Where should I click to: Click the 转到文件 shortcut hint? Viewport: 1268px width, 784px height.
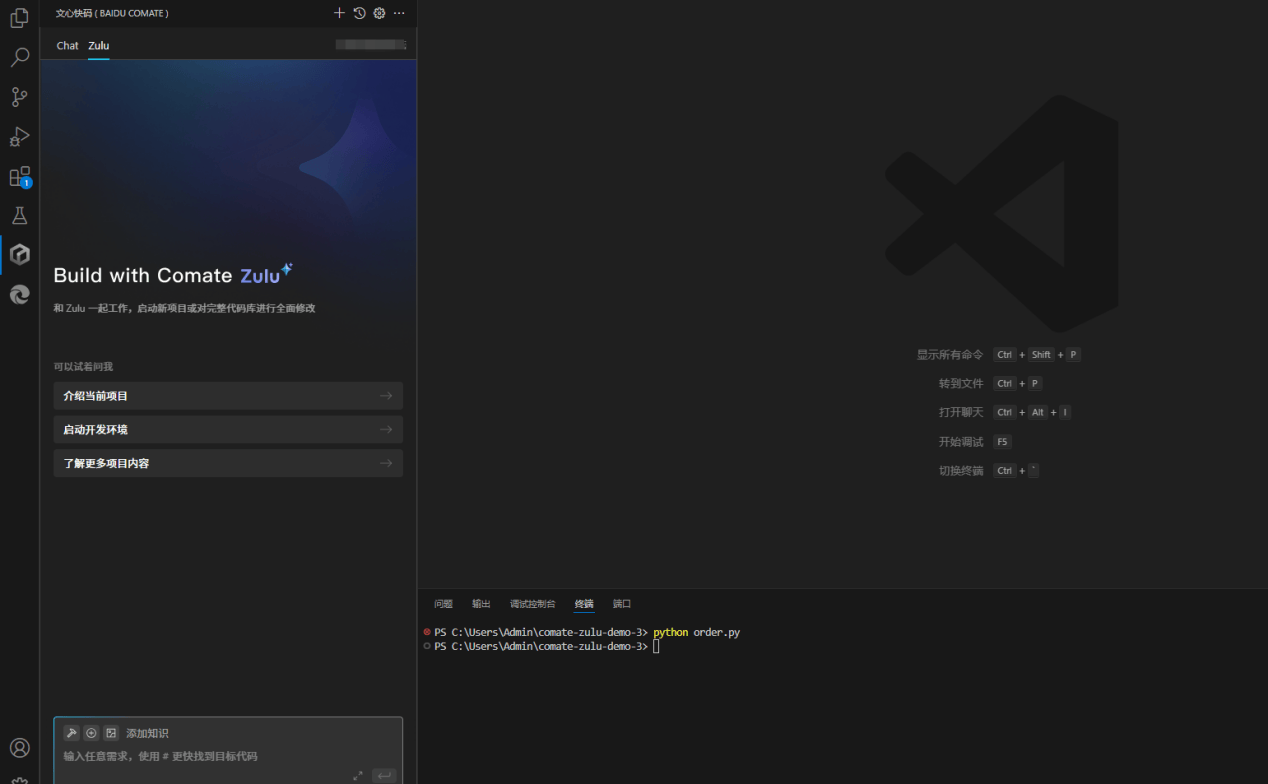click(x=961, y=384)
